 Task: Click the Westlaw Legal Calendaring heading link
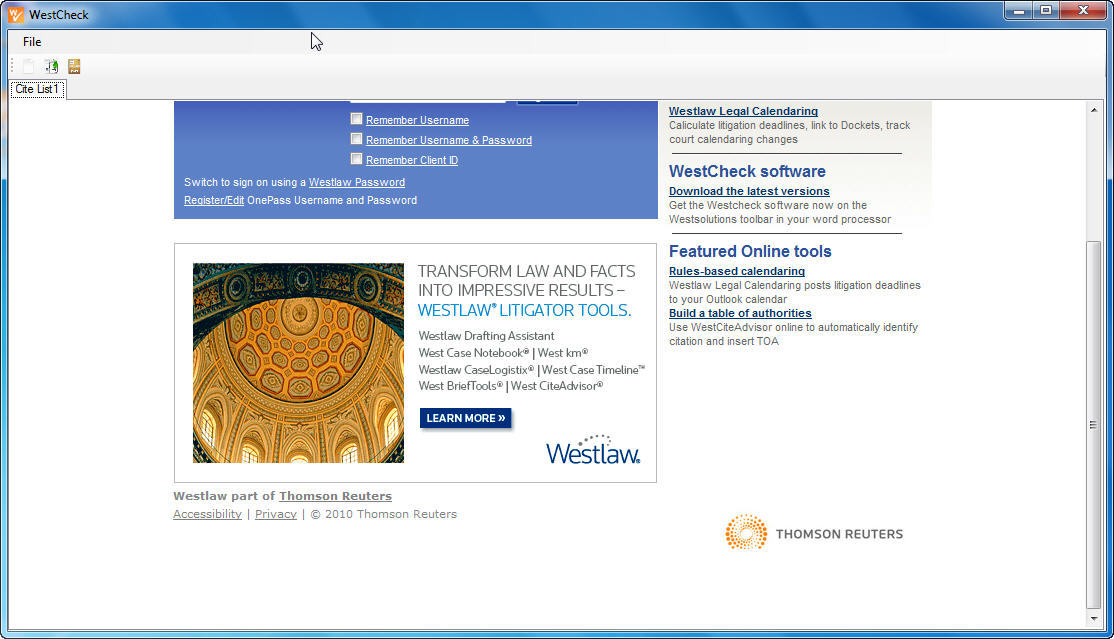(744, 111)
